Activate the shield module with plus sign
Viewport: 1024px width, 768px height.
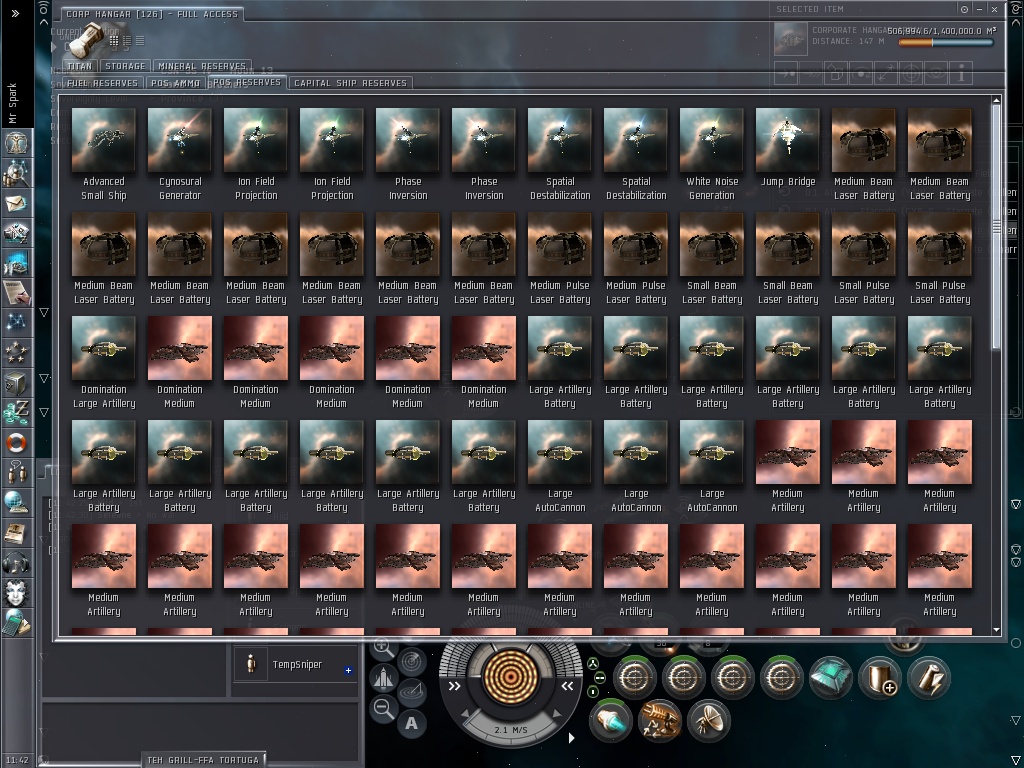click(x=880, y=678)
